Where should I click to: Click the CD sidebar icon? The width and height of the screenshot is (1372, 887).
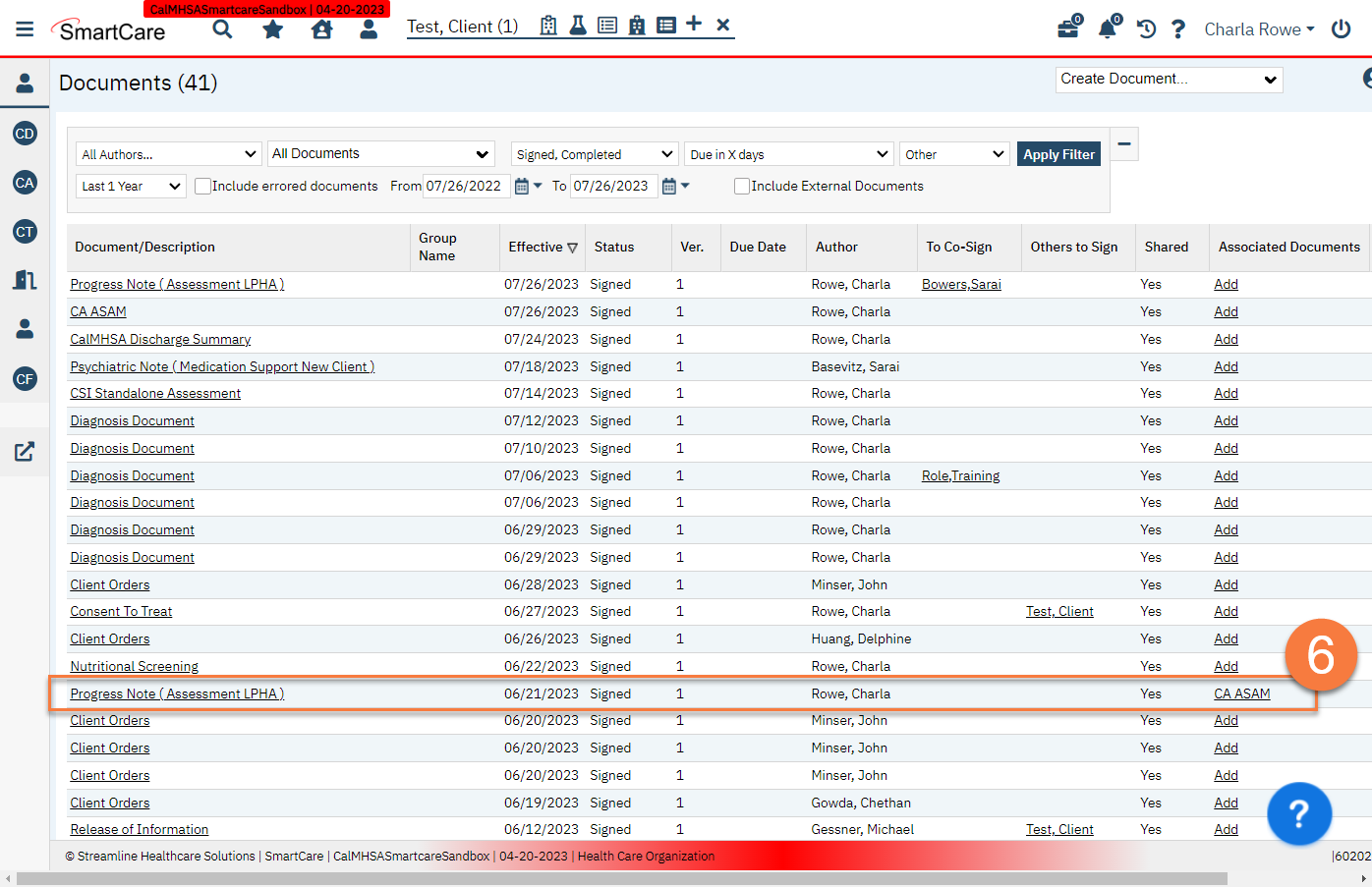pos(25,134)
